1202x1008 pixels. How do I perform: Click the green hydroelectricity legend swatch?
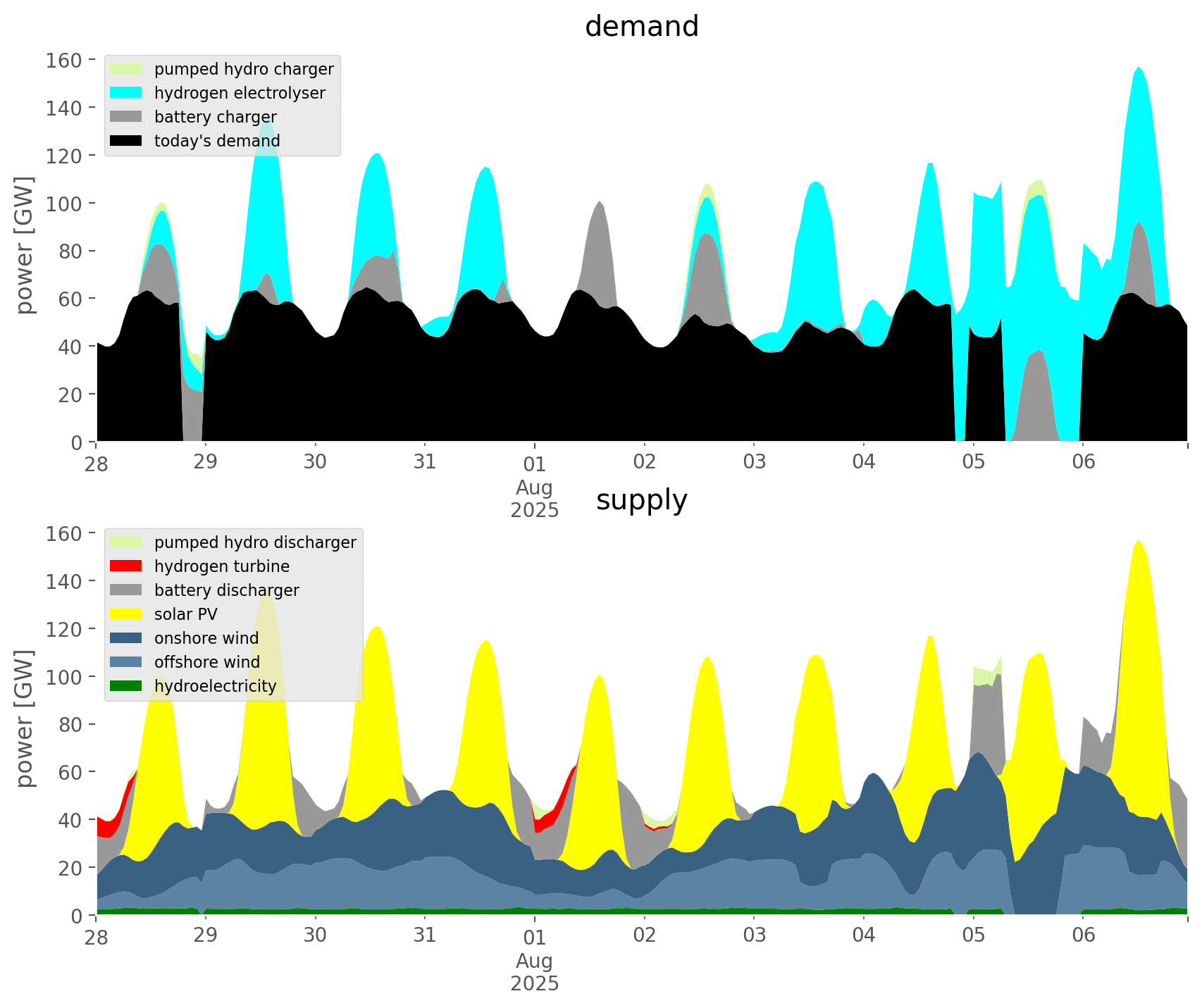pyautogui.click(x=126, y=686)
